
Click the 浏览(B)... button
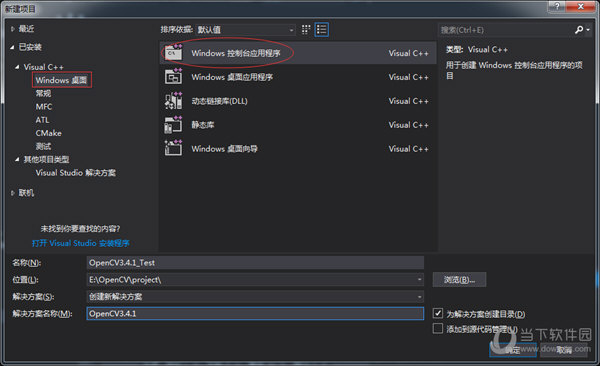pos(459,280)
